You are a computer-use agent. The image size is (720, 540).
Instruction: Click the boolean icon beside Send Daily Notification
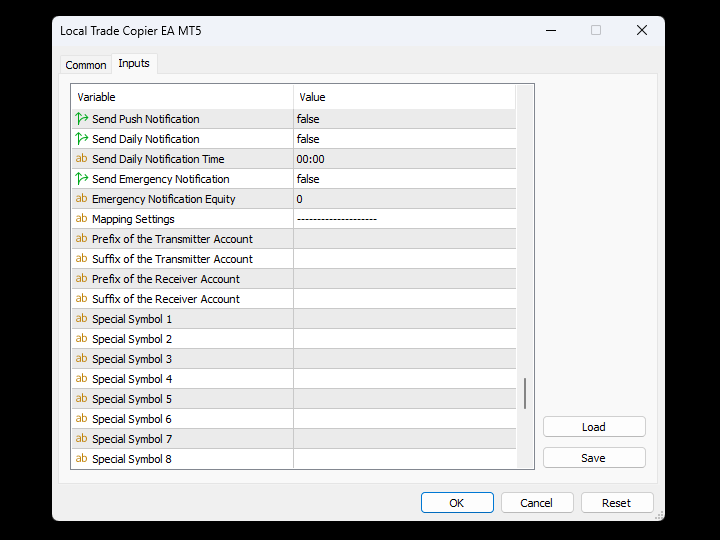click(82, 139)
